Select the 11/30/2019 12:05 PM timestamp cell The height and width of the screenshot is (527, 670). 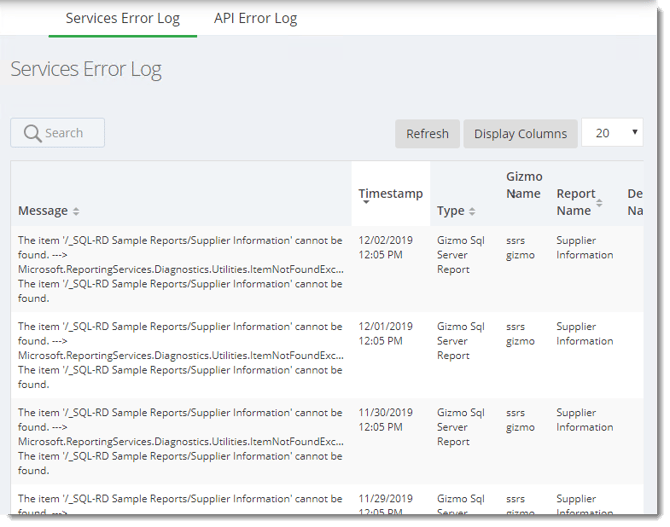coord(385,420)
